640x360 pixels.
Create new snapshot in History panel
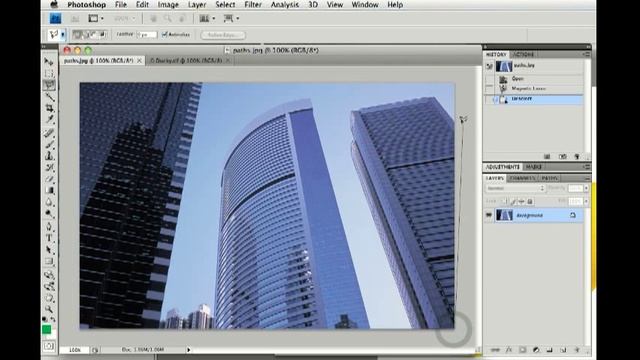point(562,156)
